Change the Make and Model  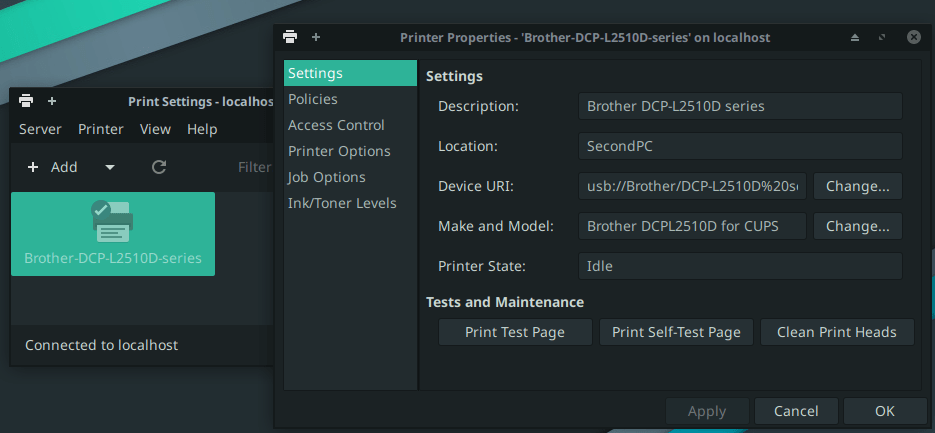[x=857, y=226]
